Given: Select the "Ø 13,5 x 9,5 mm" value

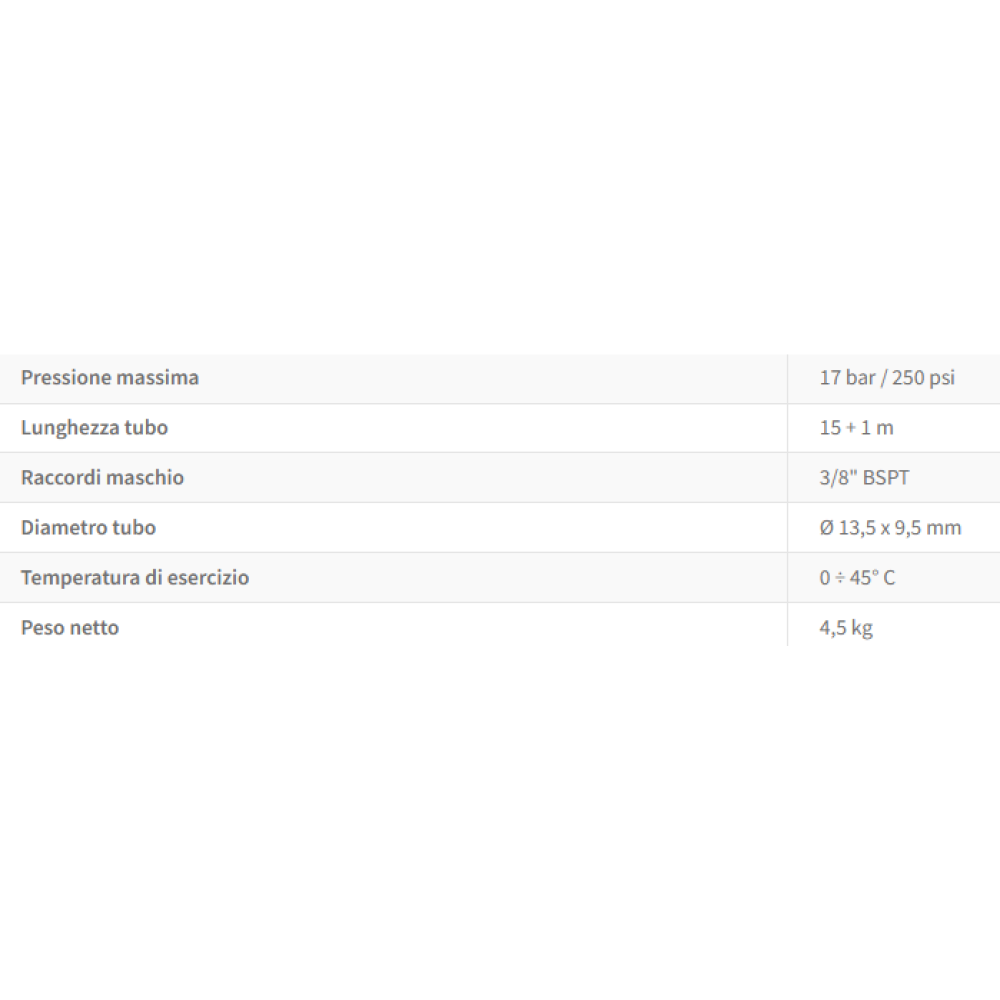Looking at the screenshot, I should (x=890, y=528).
